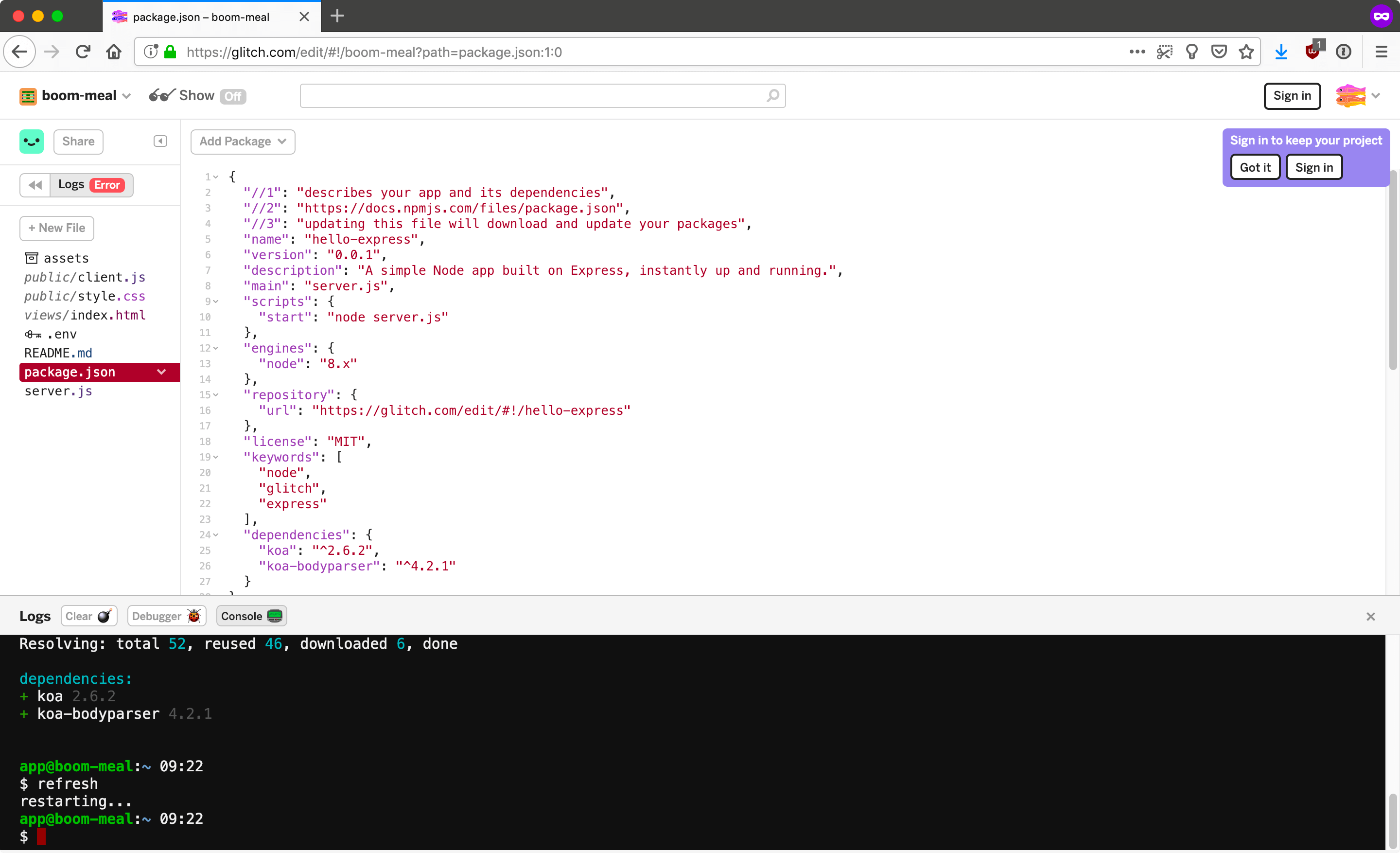Viewport: 1400px width, 853px height.
Task: Open Logs with Error badge
Action: pyautogui.click(x=91, y=185)
